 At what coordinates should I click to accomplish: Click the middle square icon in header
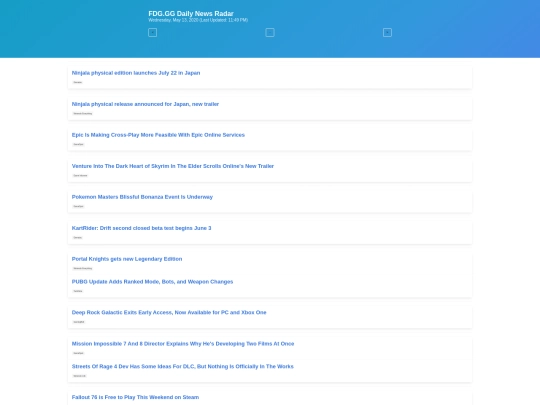[270, 32]
